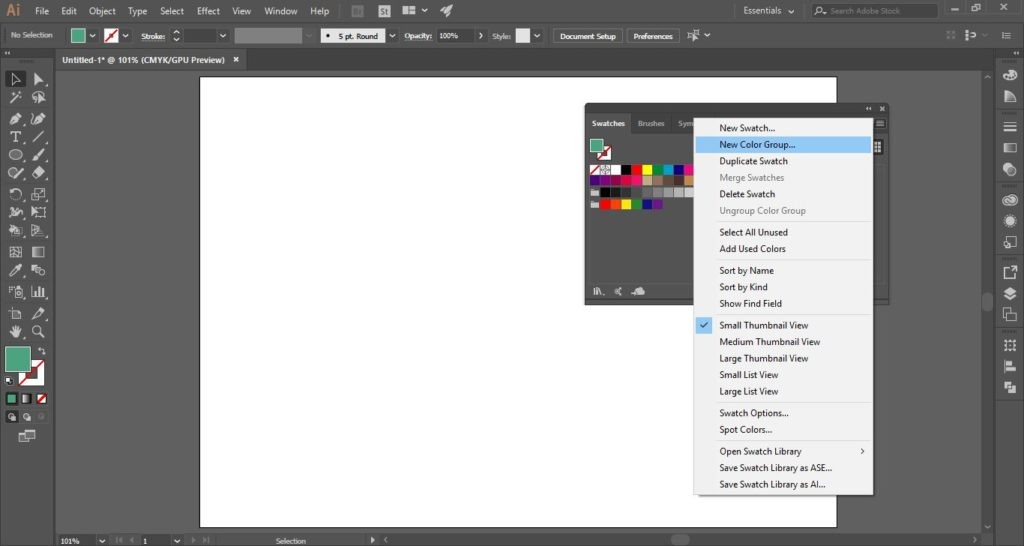
Task: Open the Window menu
Action: click(x=281, y=11)
